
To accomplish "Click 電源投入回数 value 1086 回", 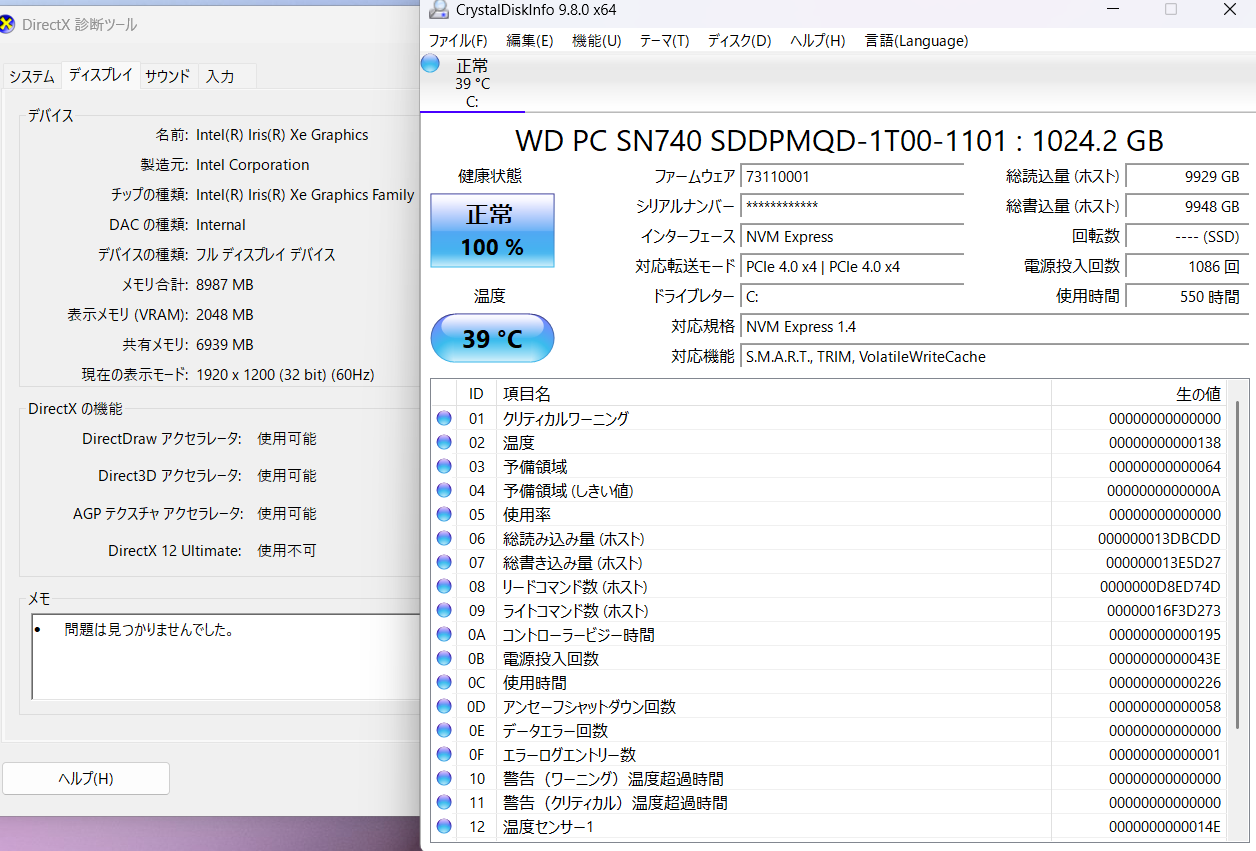I will click(1187, 267).
